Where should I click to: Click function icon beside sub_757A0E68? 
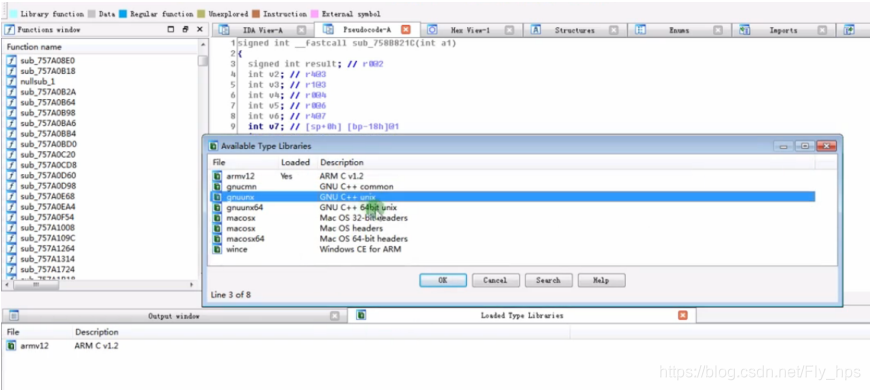[12, 196]
